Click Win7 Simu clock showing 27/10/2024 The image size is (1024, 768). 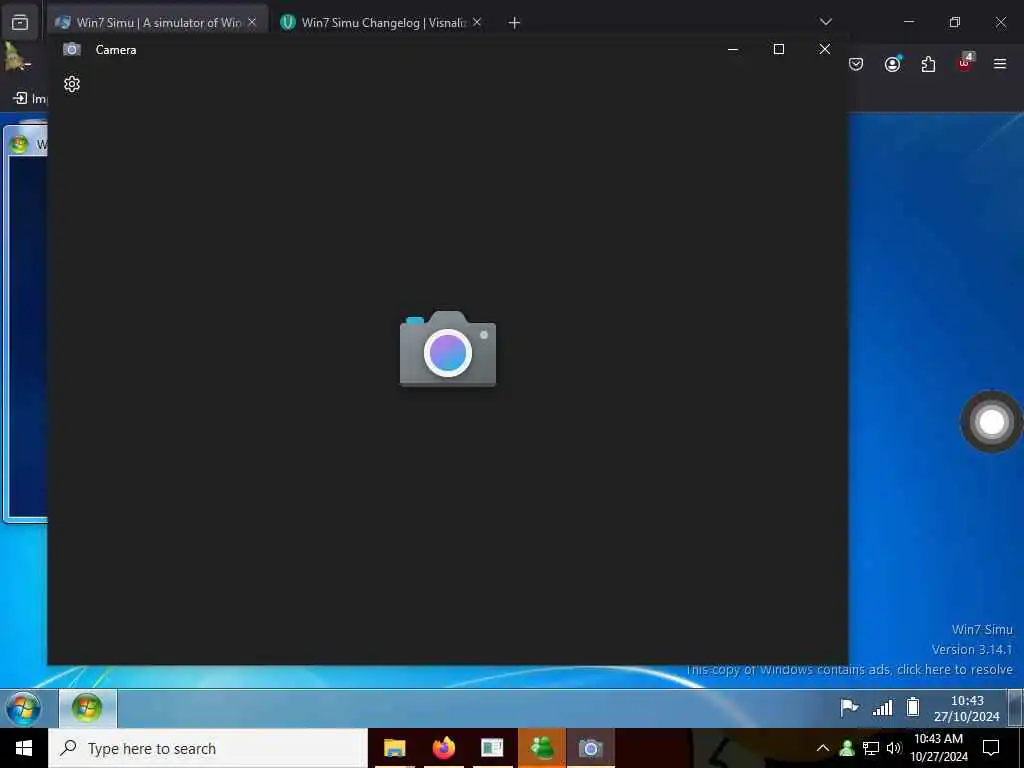pyautogui.click(x=967, y=709)
